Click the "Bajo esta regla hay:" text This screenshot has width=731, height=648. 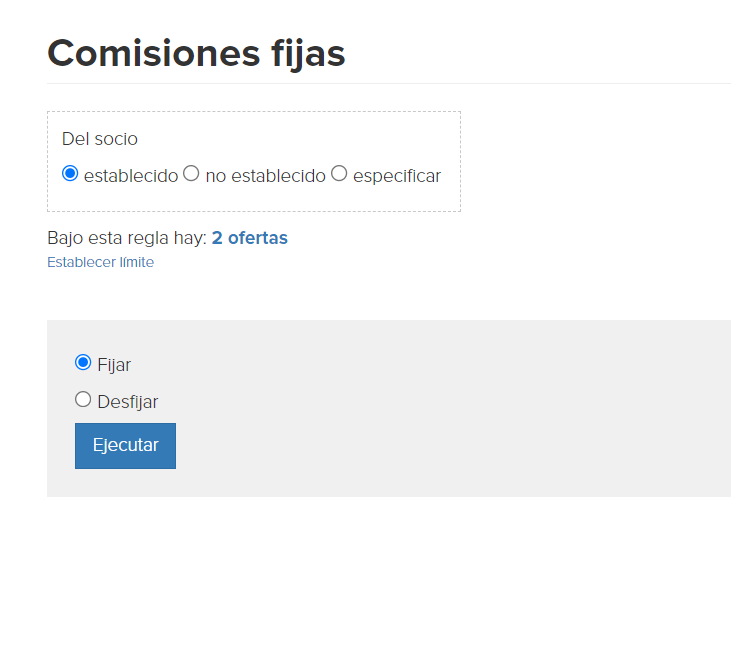click(127, 238)
